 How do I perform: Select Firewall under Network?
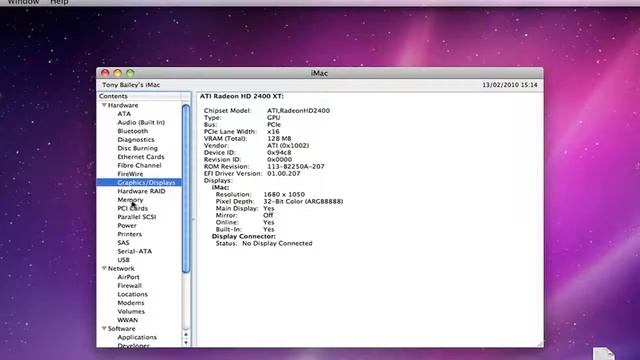[129, 286]
